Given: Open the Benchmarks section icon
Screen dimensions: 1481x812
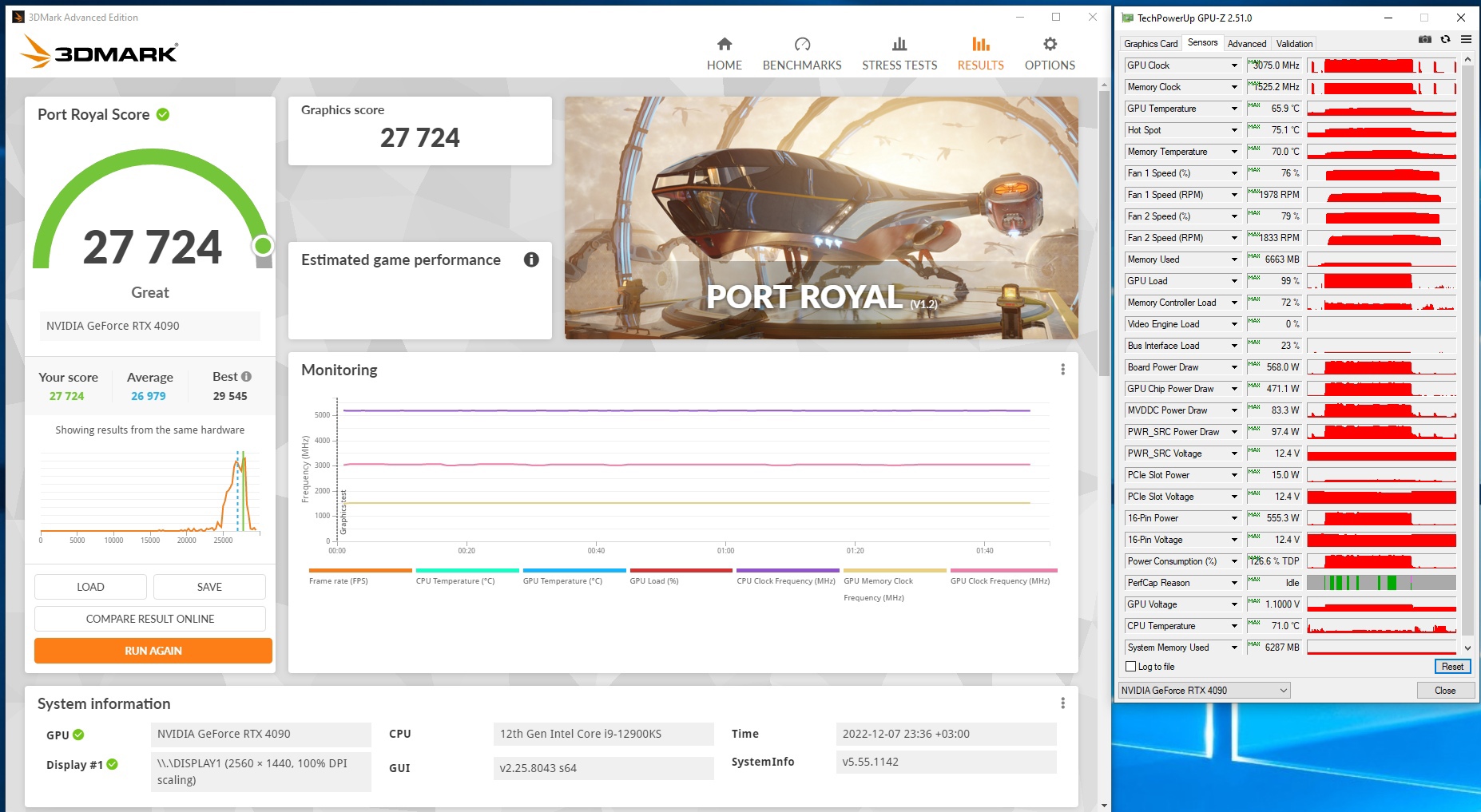Looking at the screenshot, I should click(802, 44).
